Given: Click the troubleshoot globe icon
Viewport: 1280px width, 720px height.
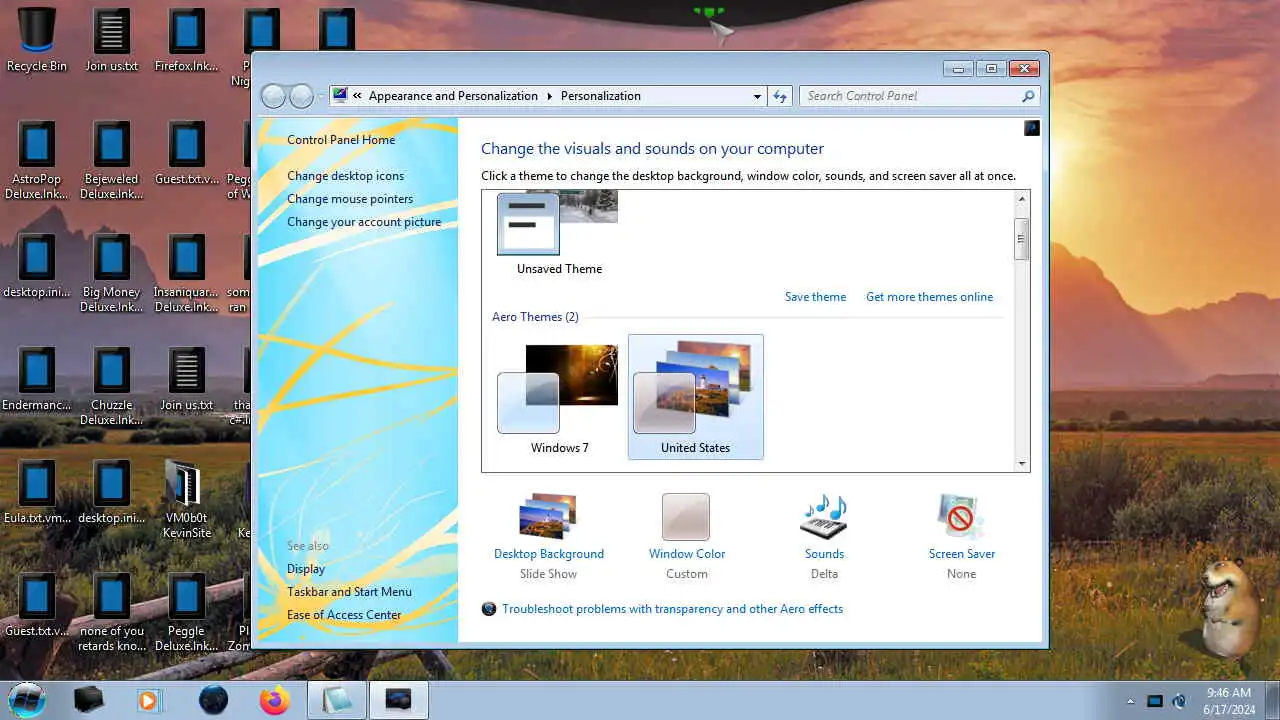Looking at the screenshot, I should (489, 609).
